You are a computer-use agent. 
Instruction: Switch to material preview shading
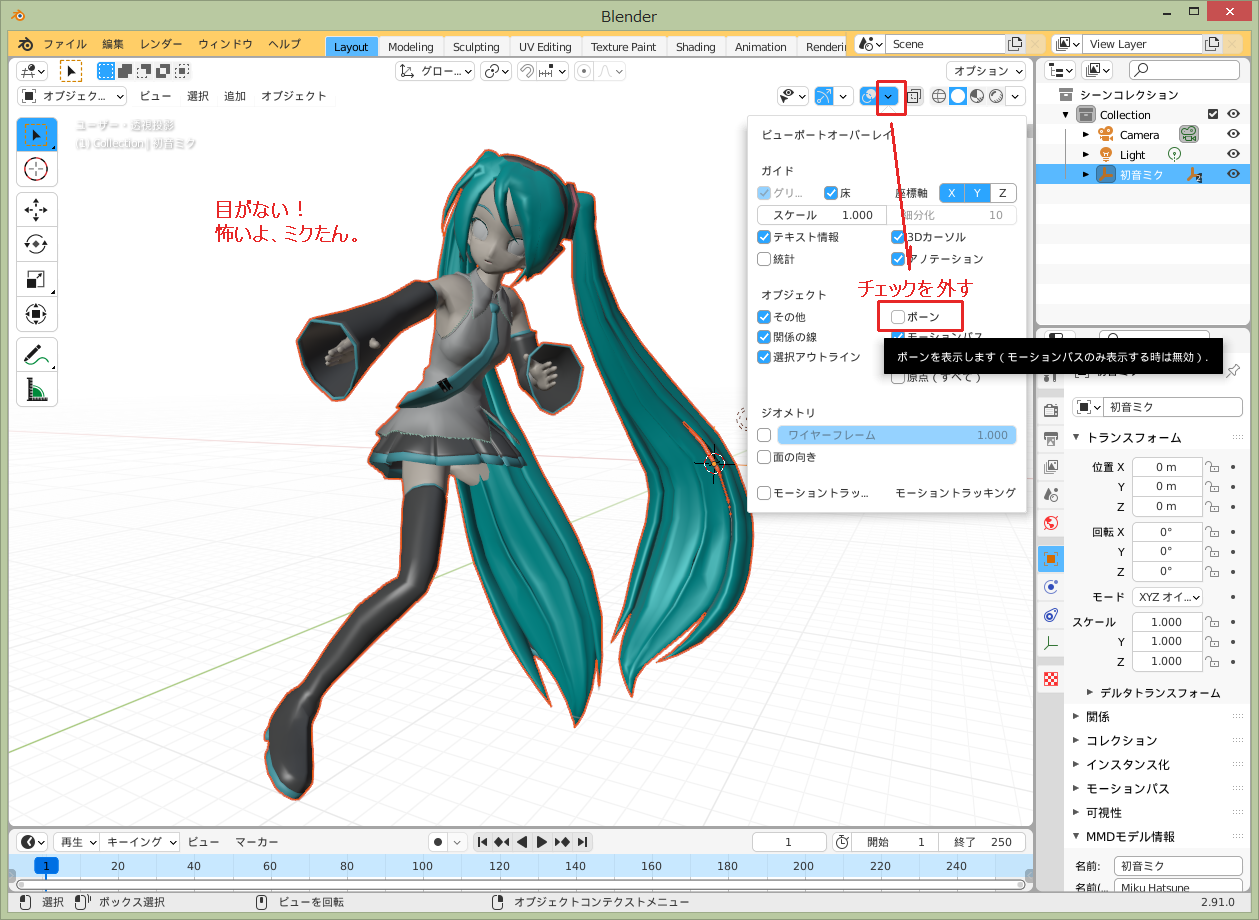click(x=977, y=96)
